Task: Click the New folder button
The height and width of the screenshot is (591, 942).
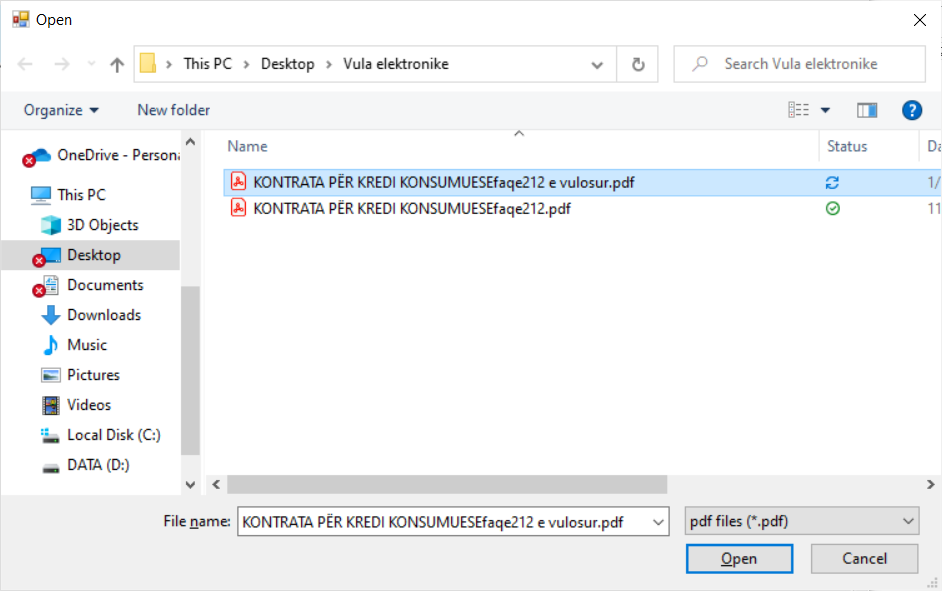Action: [174, 110]
